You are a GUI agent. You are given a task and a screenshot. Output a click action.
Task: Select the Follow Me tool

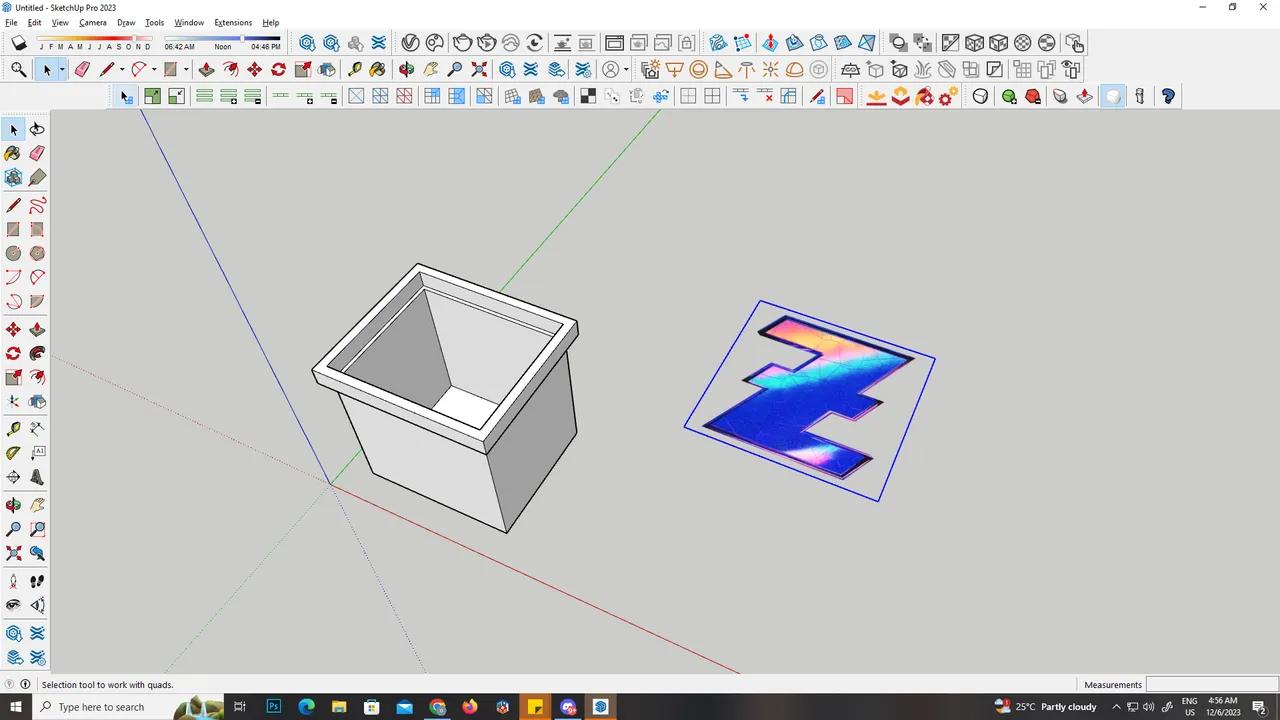[37, 354]
